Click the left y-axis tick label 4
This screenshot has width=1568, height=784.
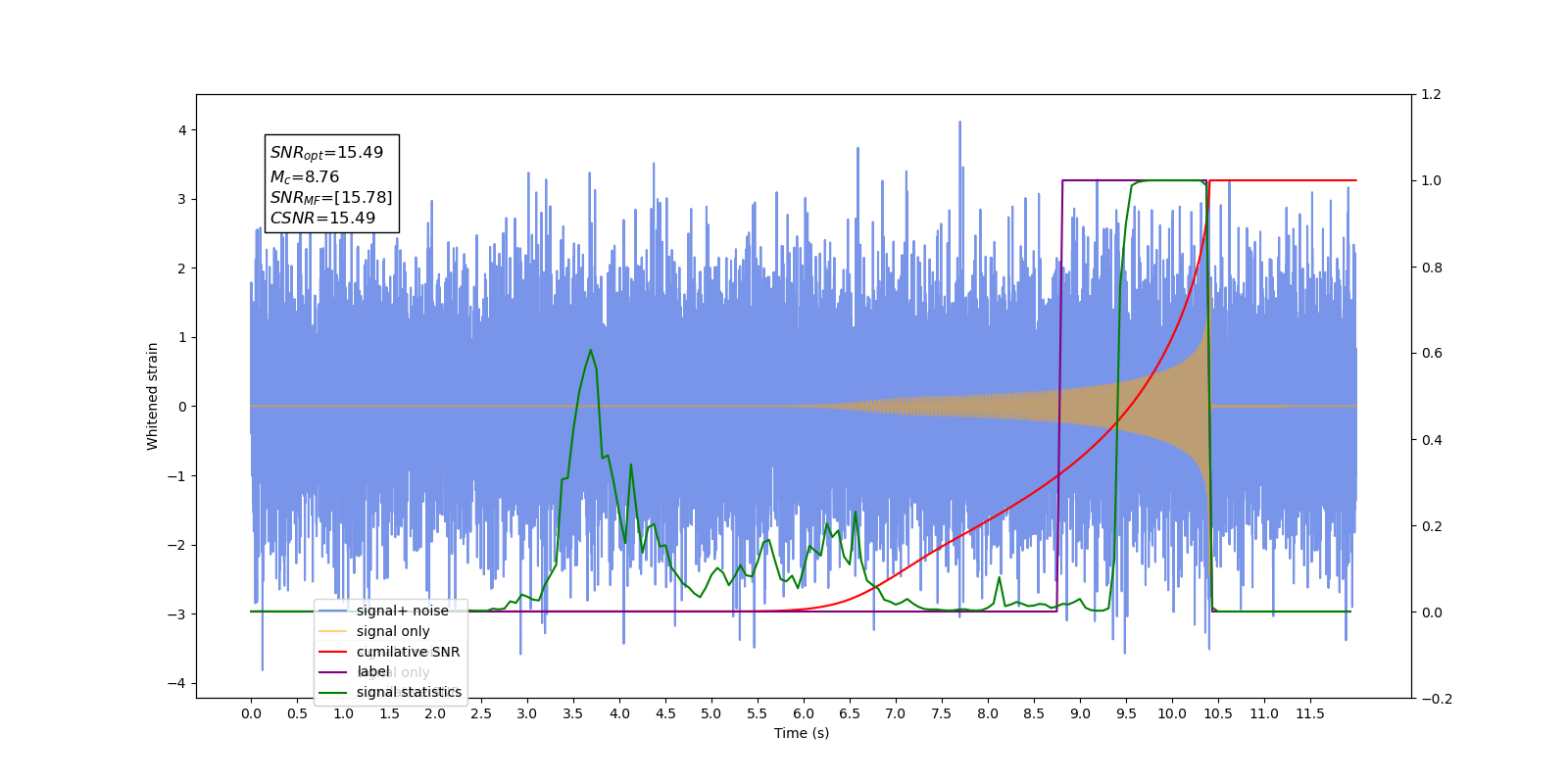181,130
